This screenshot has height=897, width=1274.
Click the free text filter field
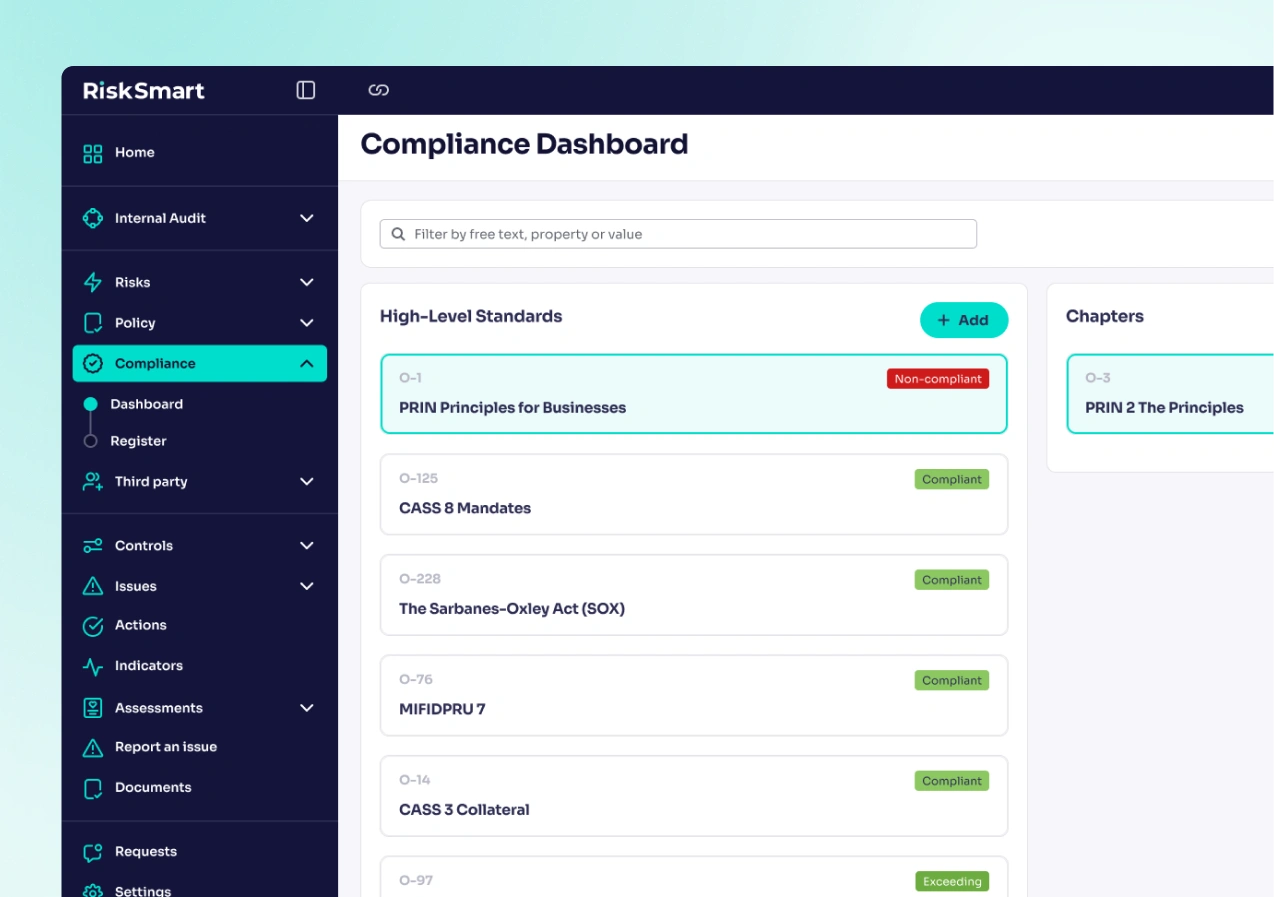(677, 233)
